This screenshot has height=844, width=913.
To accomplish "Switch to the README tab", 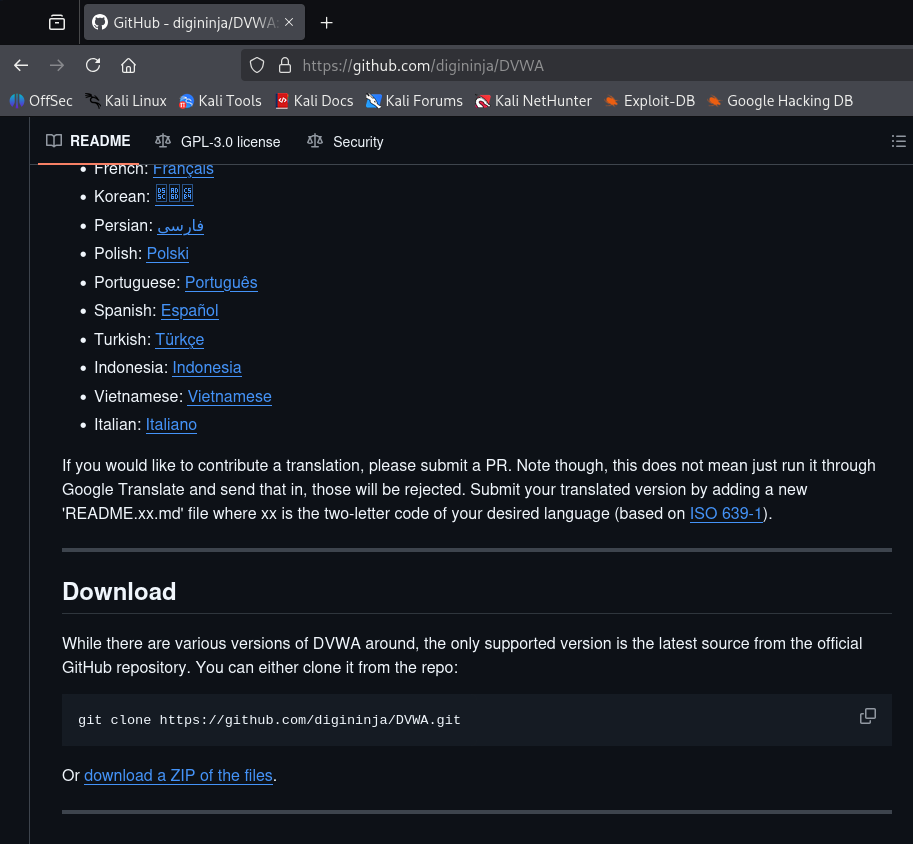I will pyautogui.click(x=89, y=141).
